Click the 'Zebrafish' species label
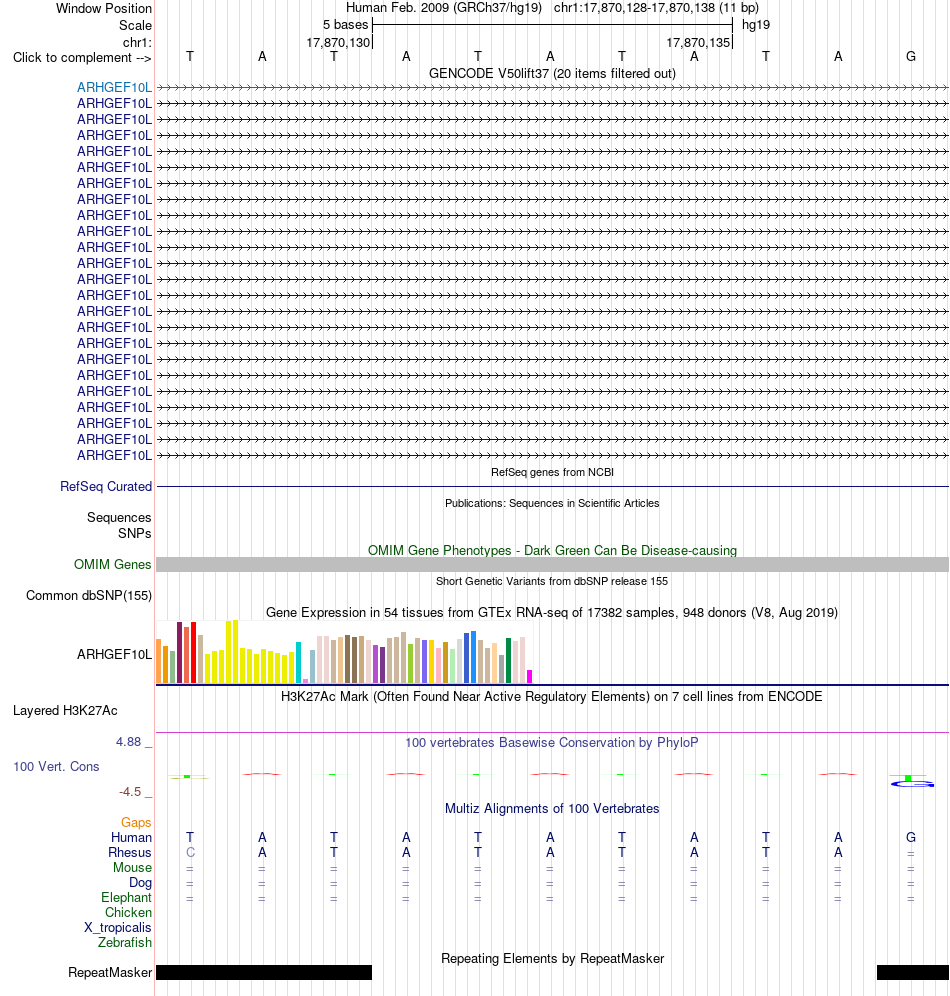Screen dimensions: 950x996 (124, 943)
